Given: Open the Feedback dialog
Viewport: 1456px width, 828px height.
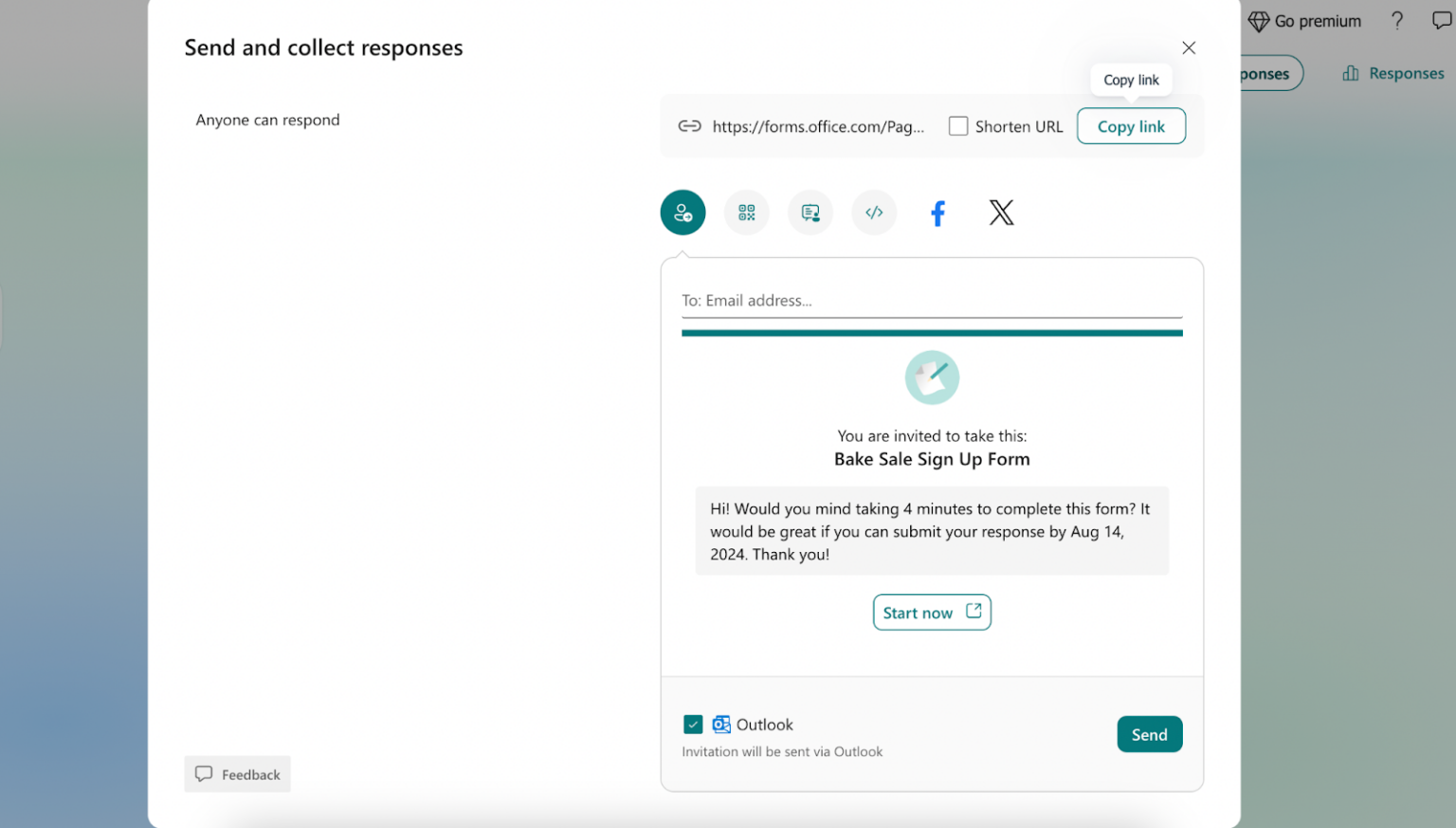Looking at the screenshot, I should (237, 774).
